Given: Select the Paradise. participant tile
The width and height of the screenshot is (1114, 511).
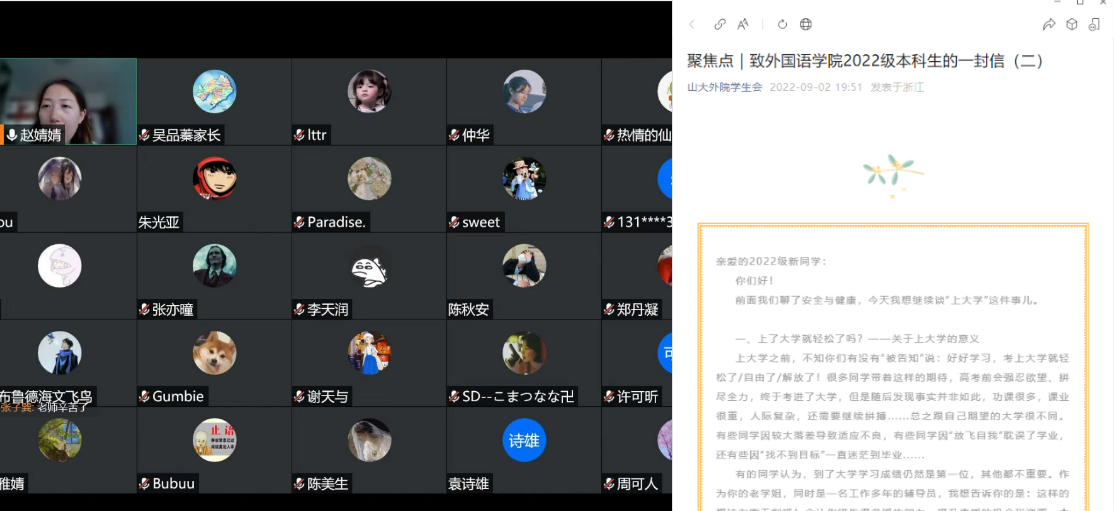Looking at the screenshot, I should tap(369, 190).
